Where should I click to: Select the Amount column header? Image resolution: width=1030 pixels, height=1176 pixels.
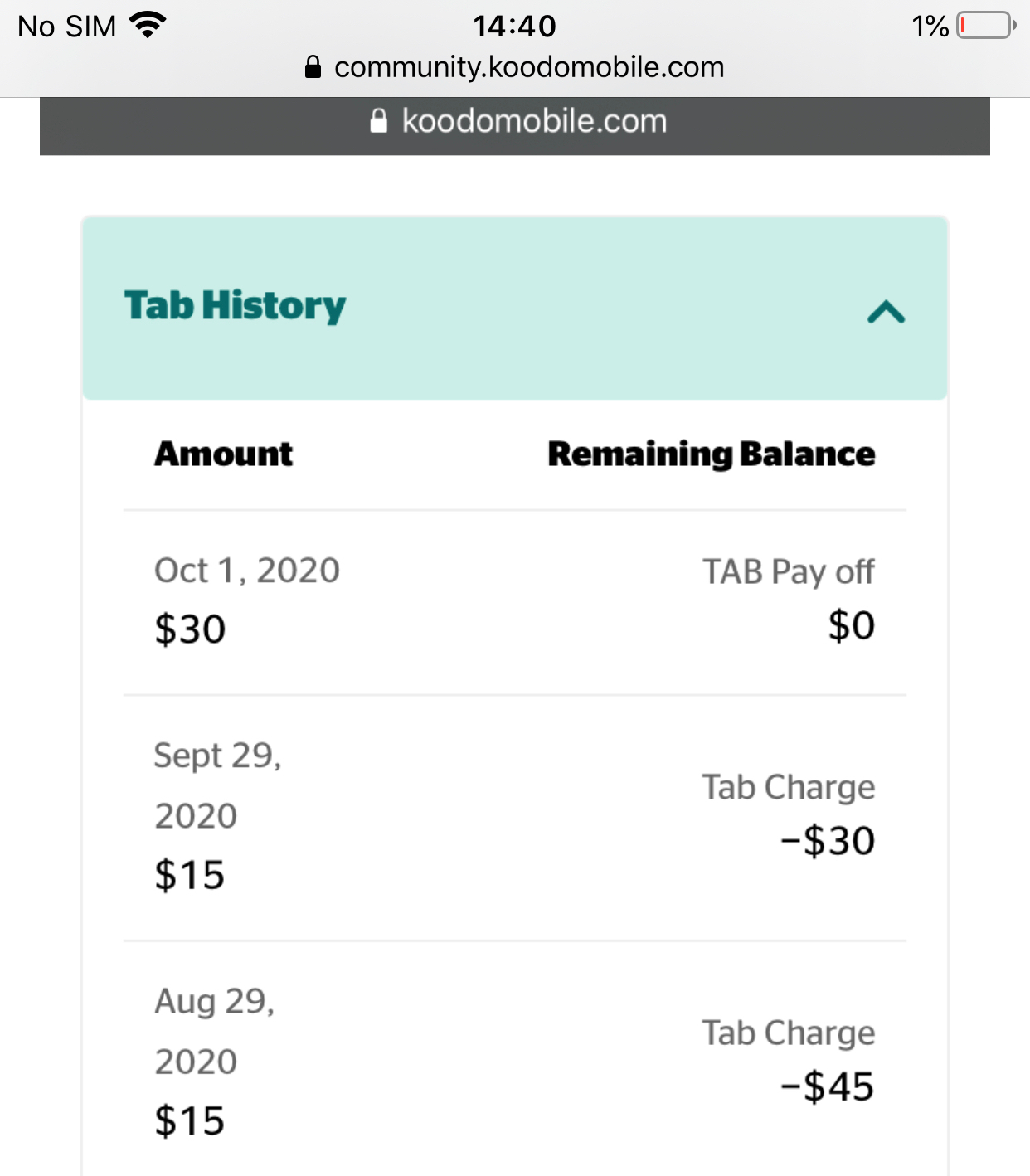tap(223, 454)
